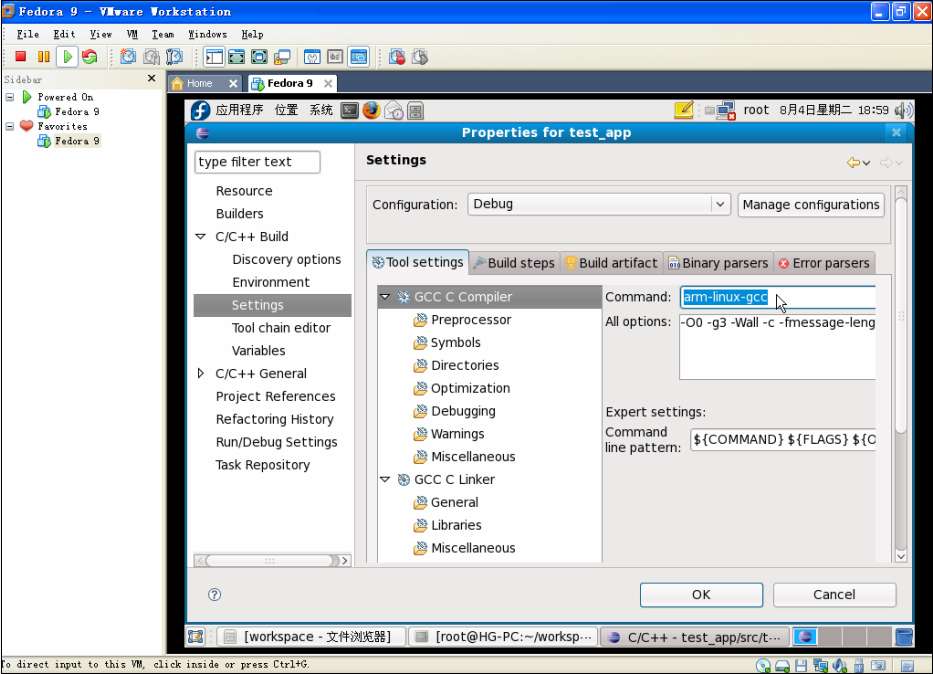Collapse the GCC C Compiler node
933x674 pixels.
[385, 296]
